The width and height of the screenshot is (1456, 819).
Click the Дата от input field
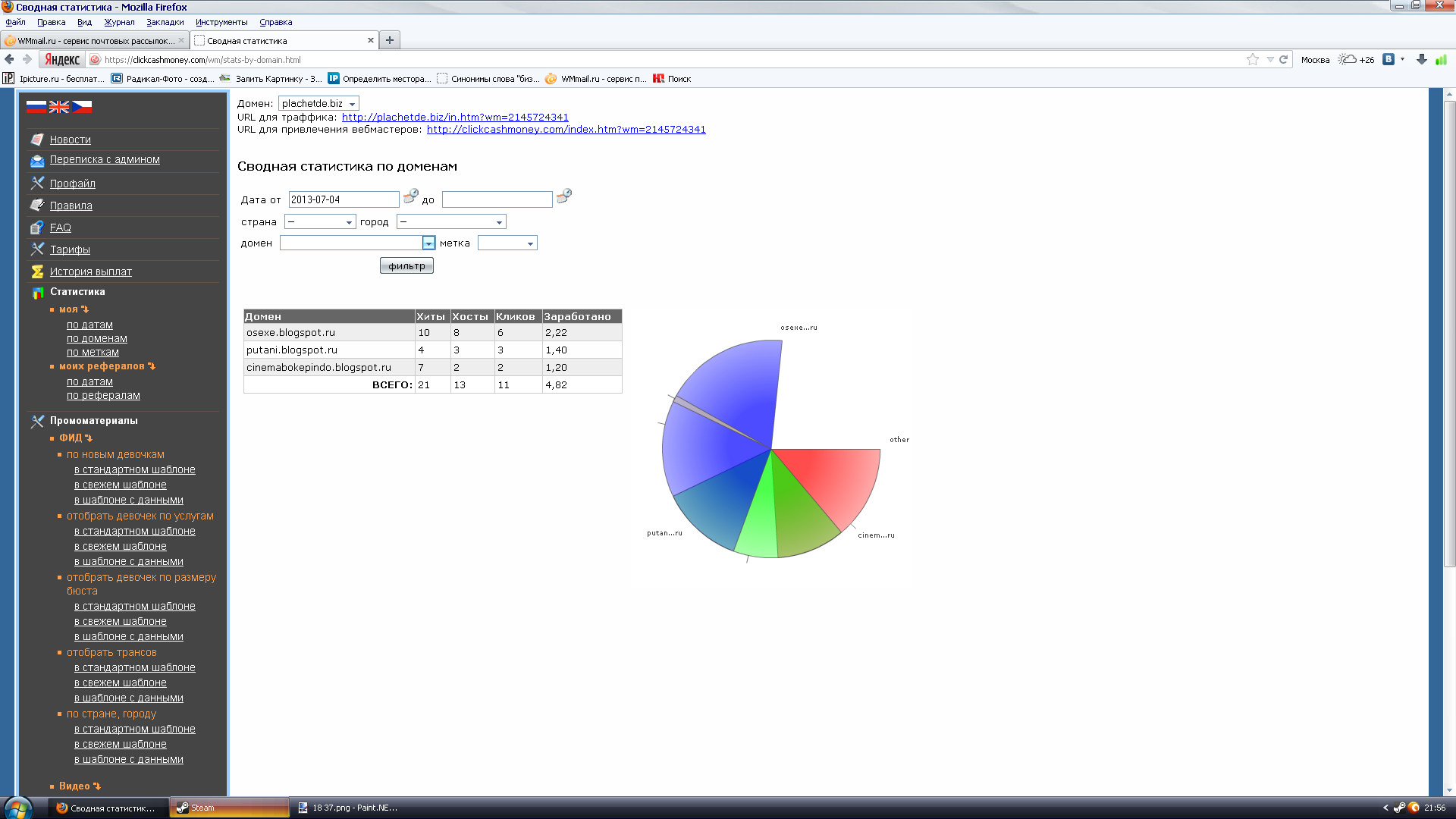(344, 199)
